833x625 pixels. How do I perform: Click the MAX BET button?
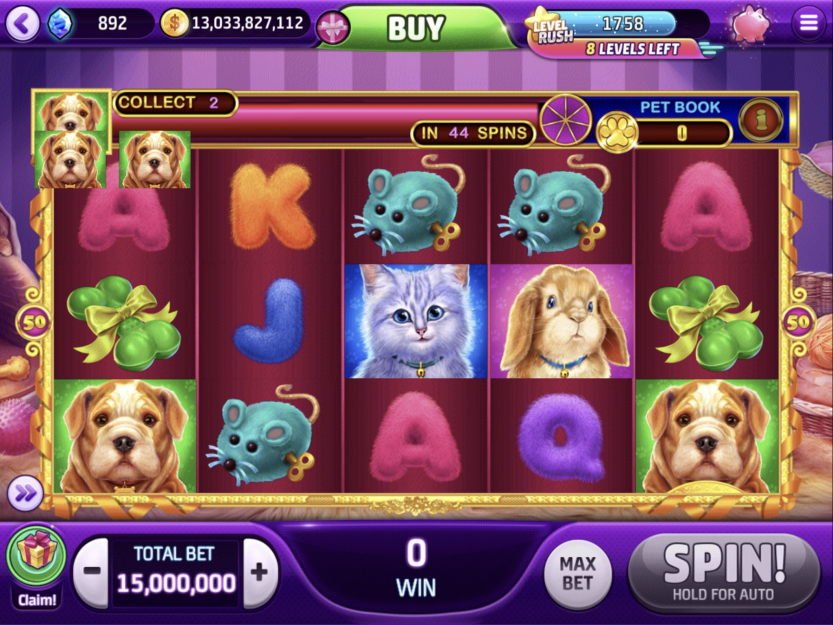578,573
